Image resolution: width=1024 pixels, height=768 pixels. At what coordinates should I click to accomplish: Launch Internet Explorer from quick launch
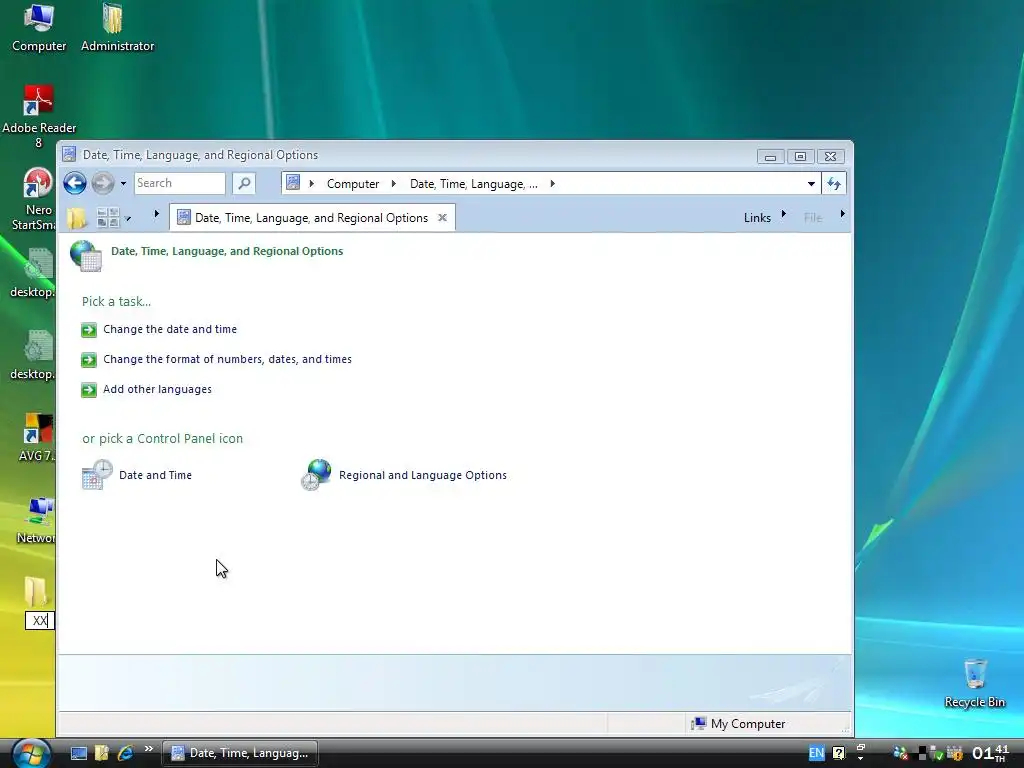[x=125, y=754]
